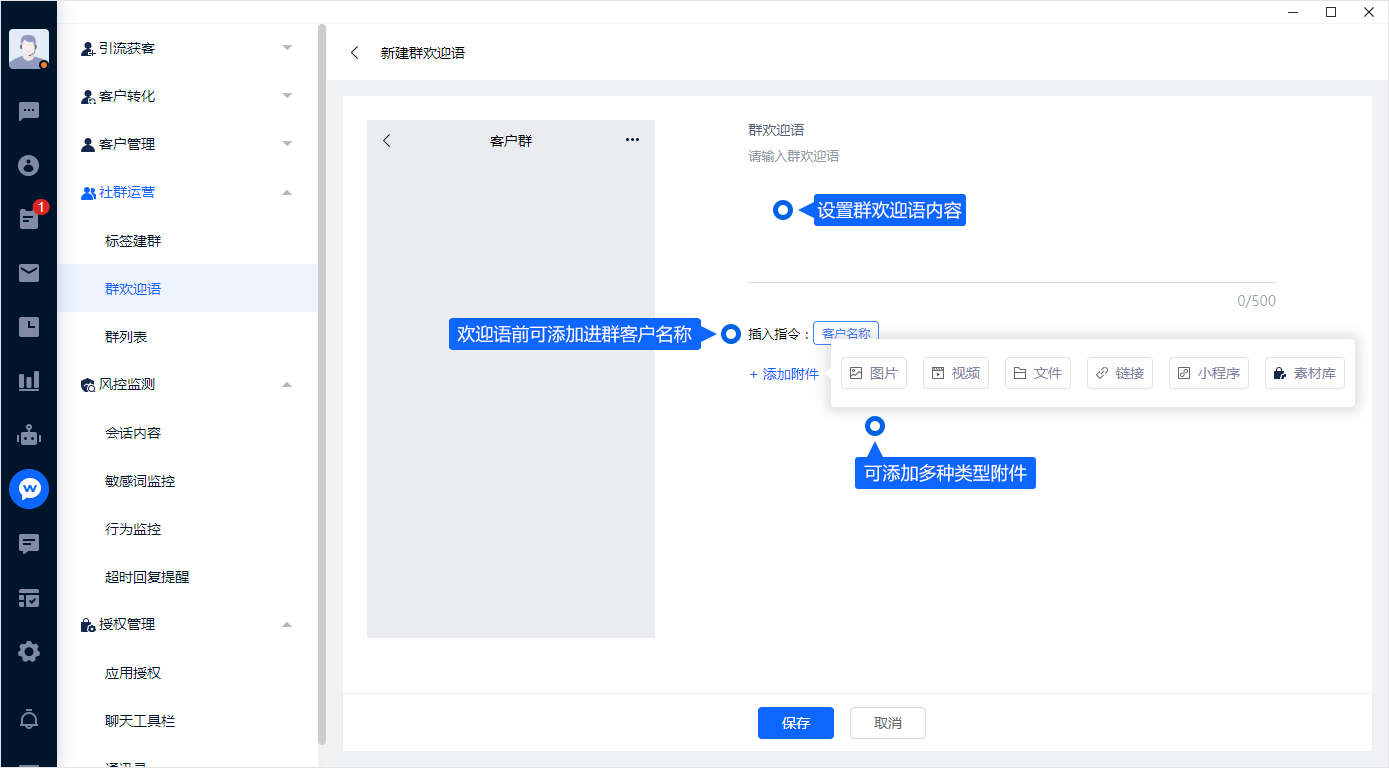Select 群列表 in the sidebar menu
The image size is (1389, 768).
[126, 337]
